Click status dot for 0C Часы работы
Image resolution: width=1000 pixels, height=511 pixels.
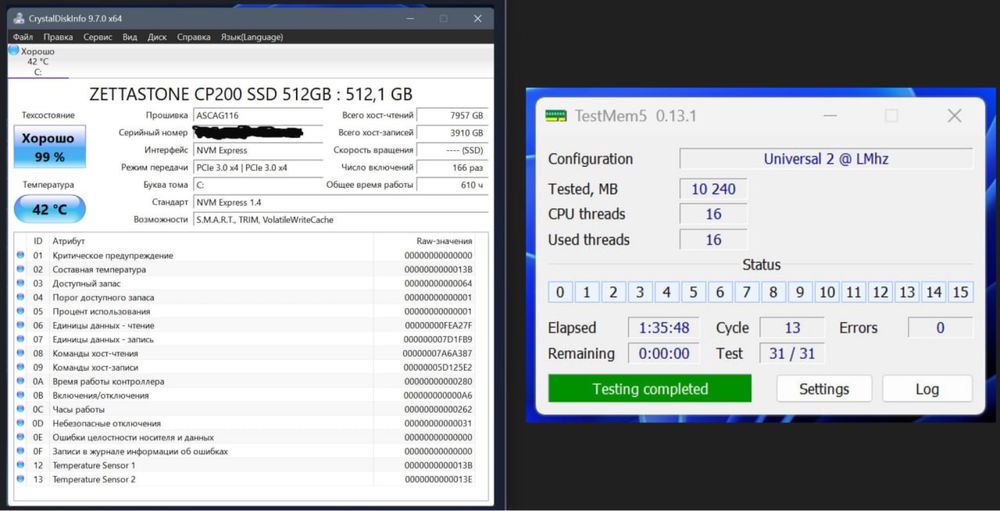point(20,410)
